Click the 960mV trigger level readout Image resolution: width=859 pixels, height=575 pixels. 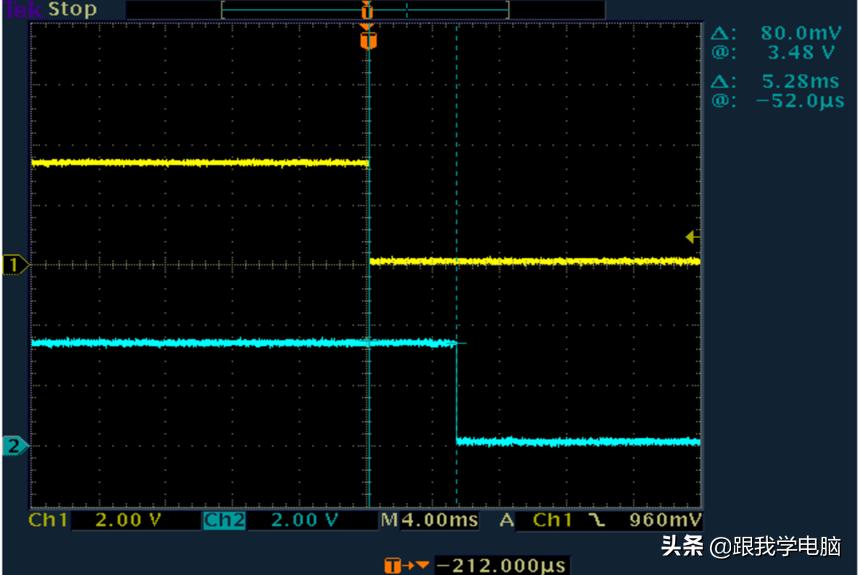pos(665,521)
